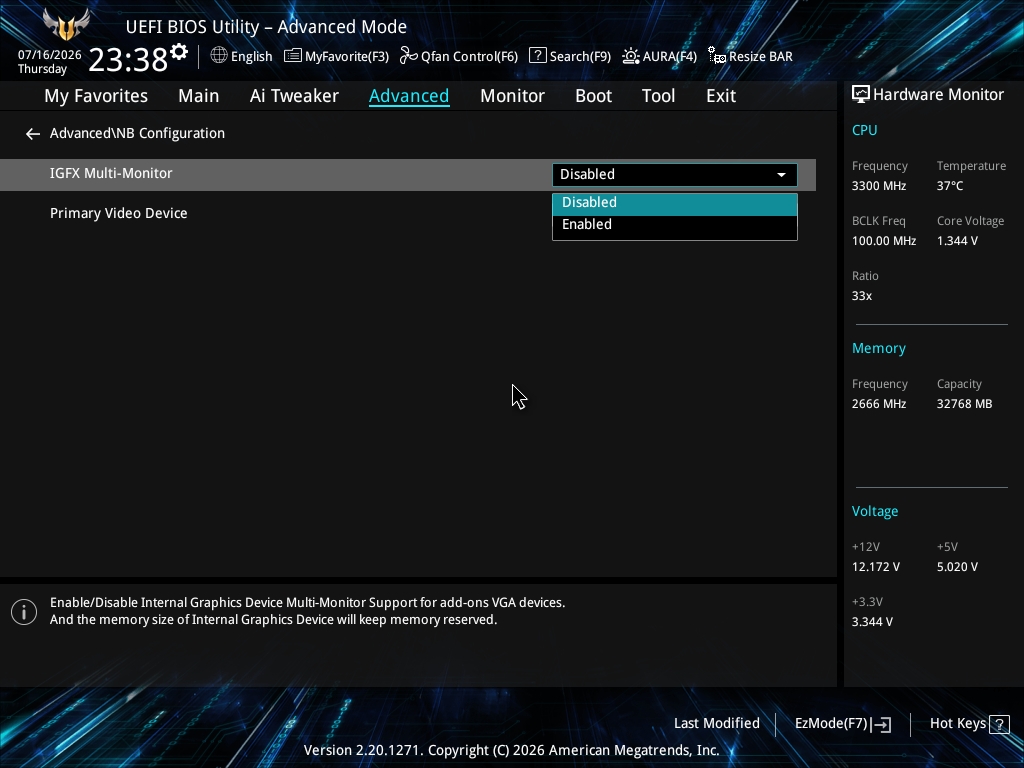Click the +3.3V value 3.344 V

click(x=872, y=622)
